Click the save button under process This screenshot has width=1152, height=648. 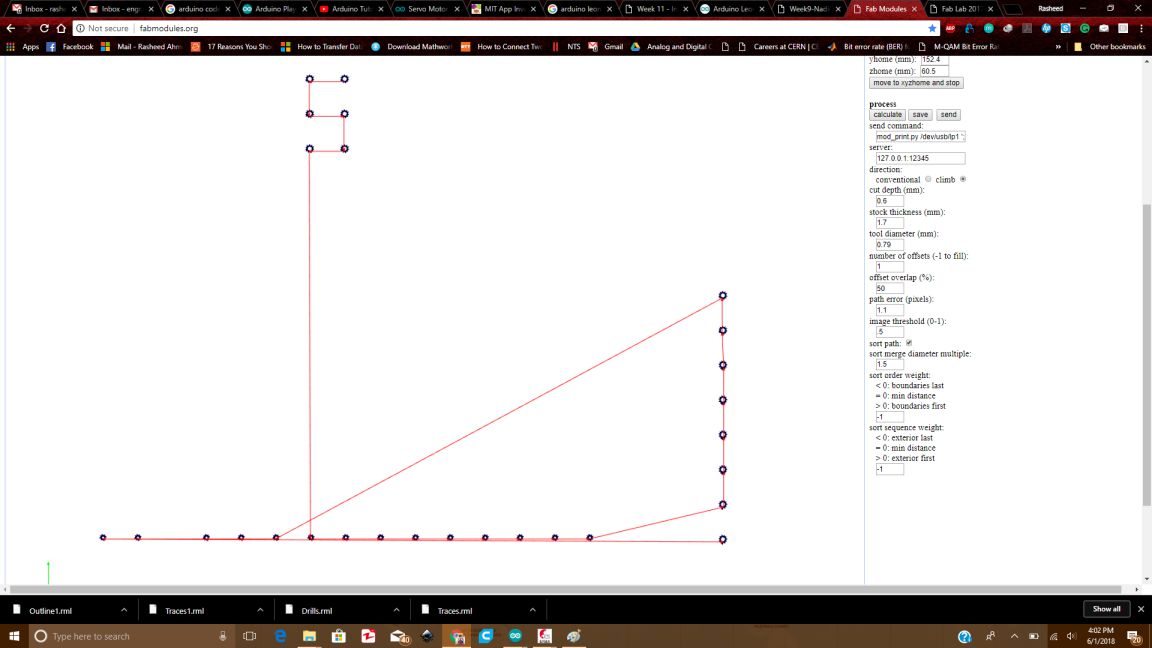[x=920, y=115]
